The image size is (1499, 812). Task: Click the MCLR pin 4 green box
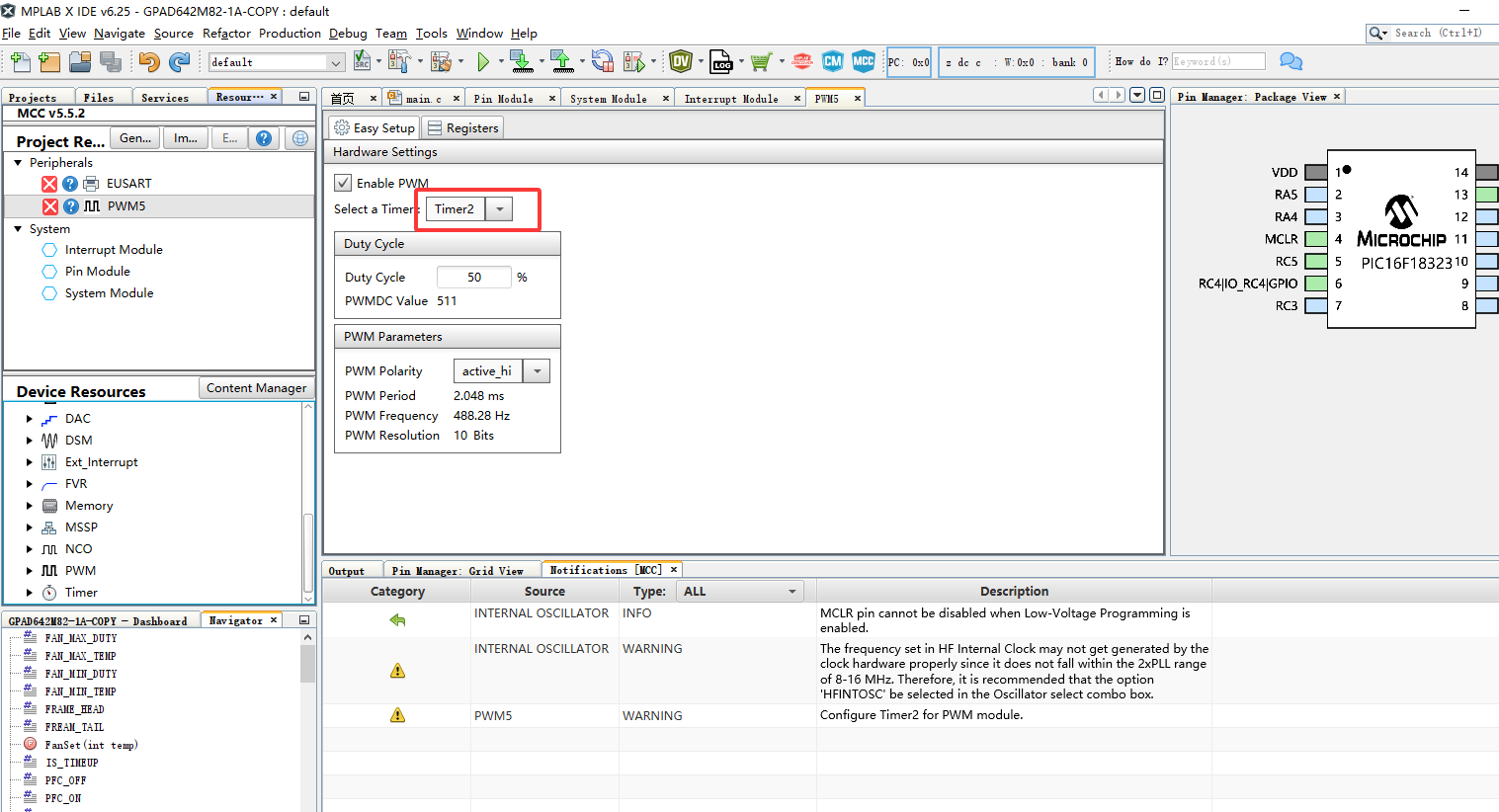[1315, 239]
